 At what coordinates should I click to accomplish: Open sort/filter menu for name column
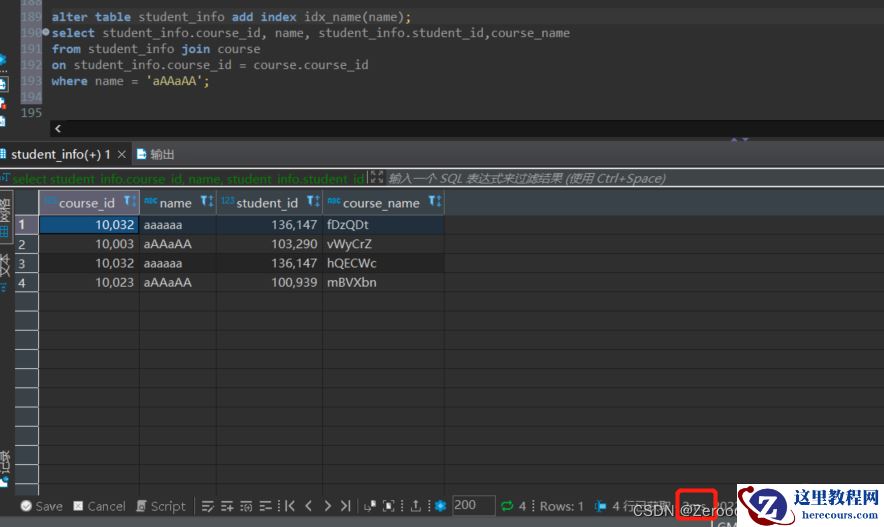point(206,202)
